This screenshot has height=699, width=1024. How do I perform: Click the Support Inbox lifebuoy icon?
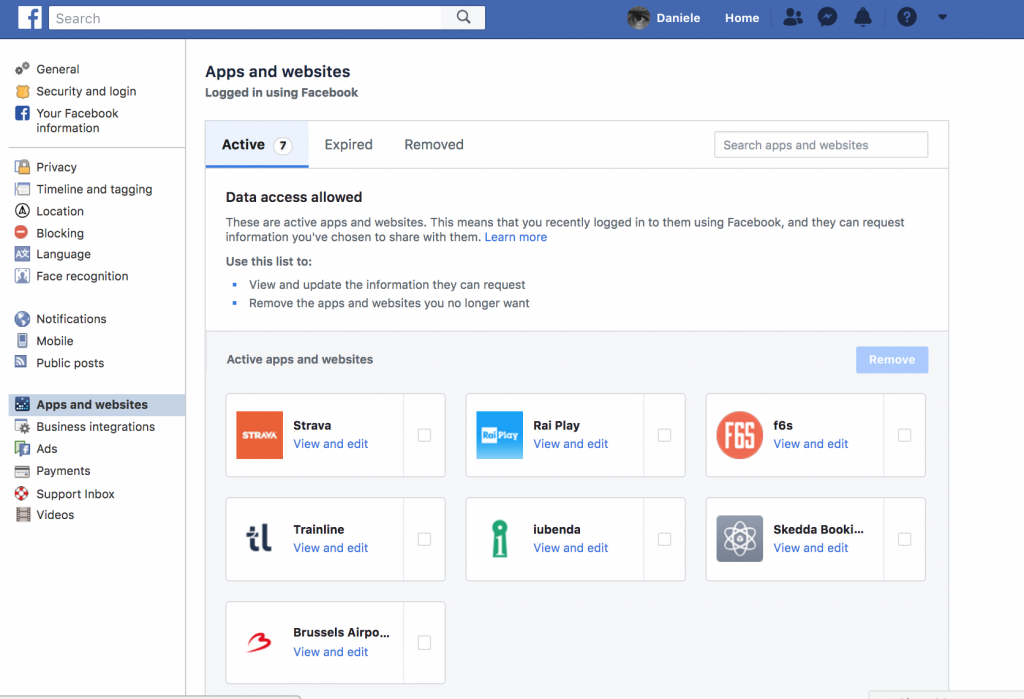coord(22,493)
